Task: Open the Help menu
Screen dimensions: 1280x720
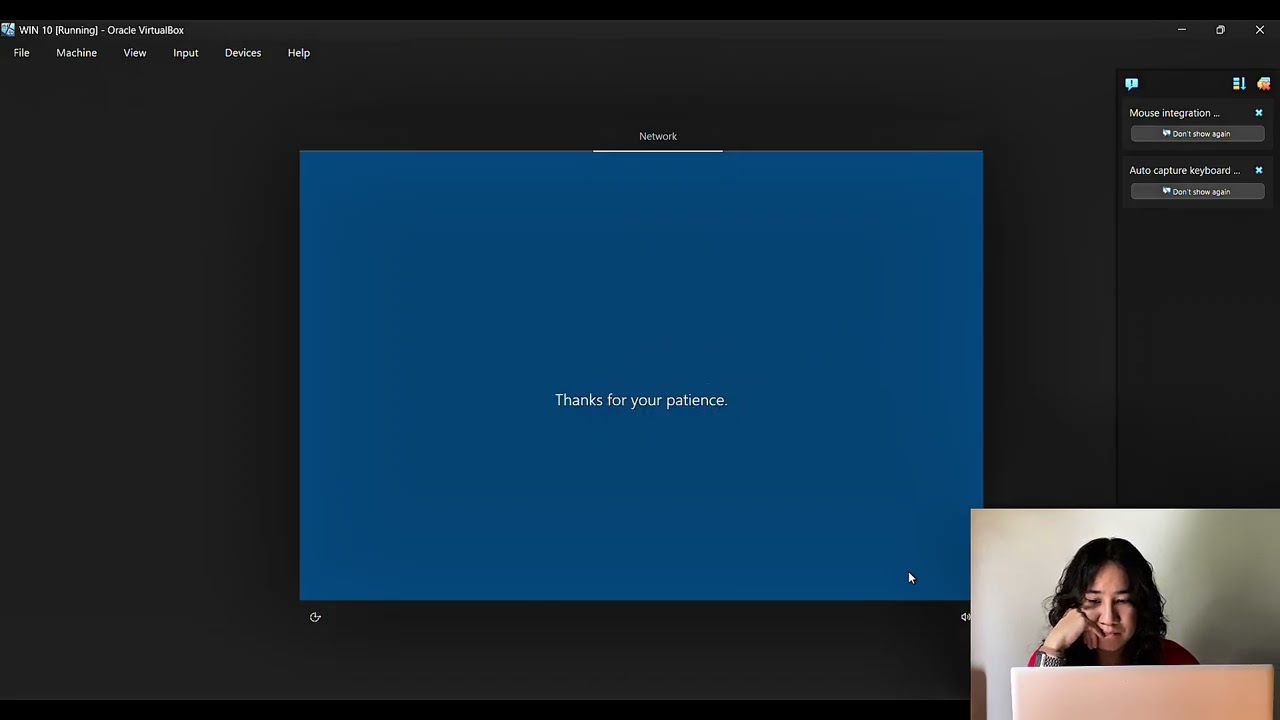Action: click(x=299, y=53)
